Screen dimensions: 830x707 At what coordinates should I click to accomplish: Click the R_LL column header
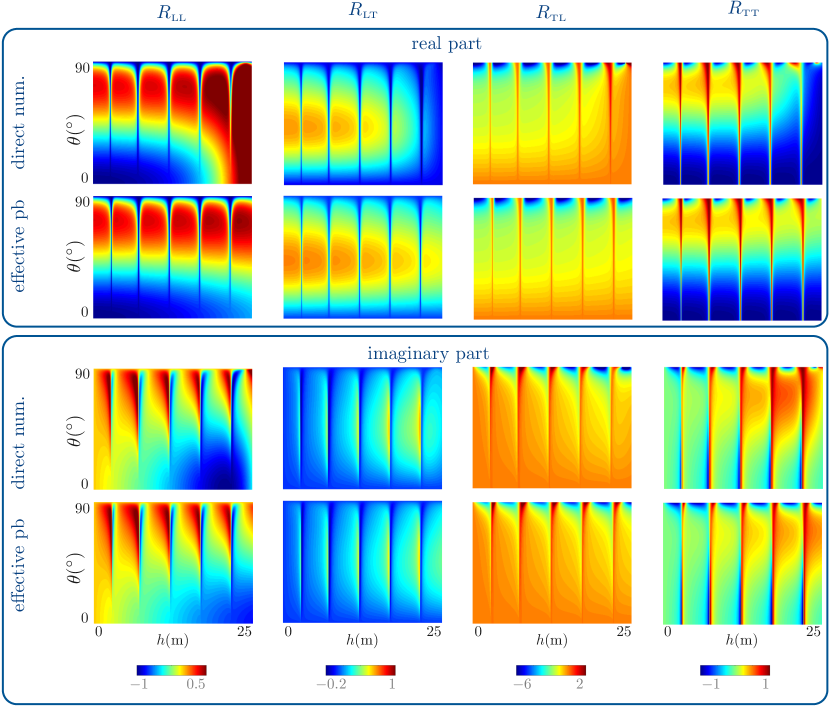point(172,13)
